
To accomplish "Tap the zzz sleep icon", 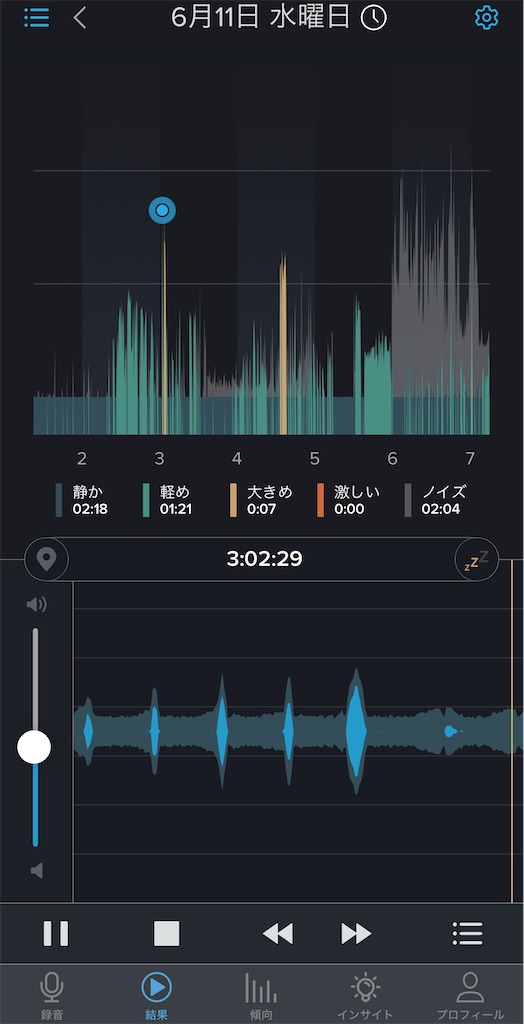I will [476, 559].
